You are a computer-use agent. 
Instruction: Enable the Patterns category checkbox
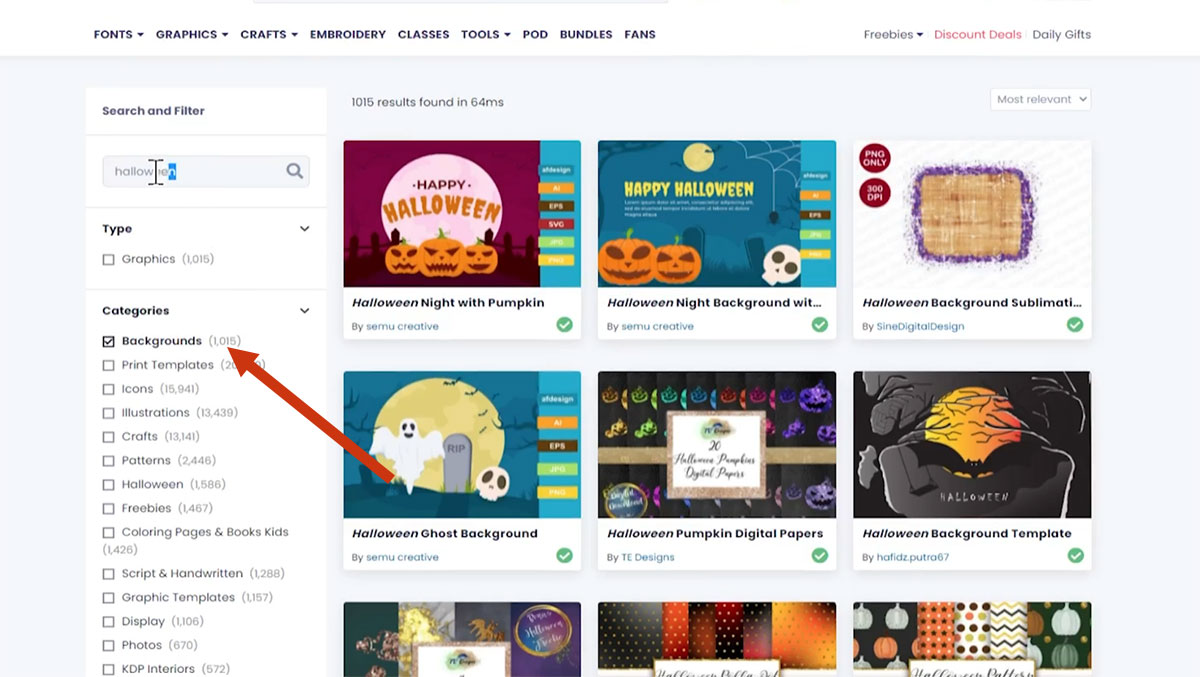tap(108, 461)
